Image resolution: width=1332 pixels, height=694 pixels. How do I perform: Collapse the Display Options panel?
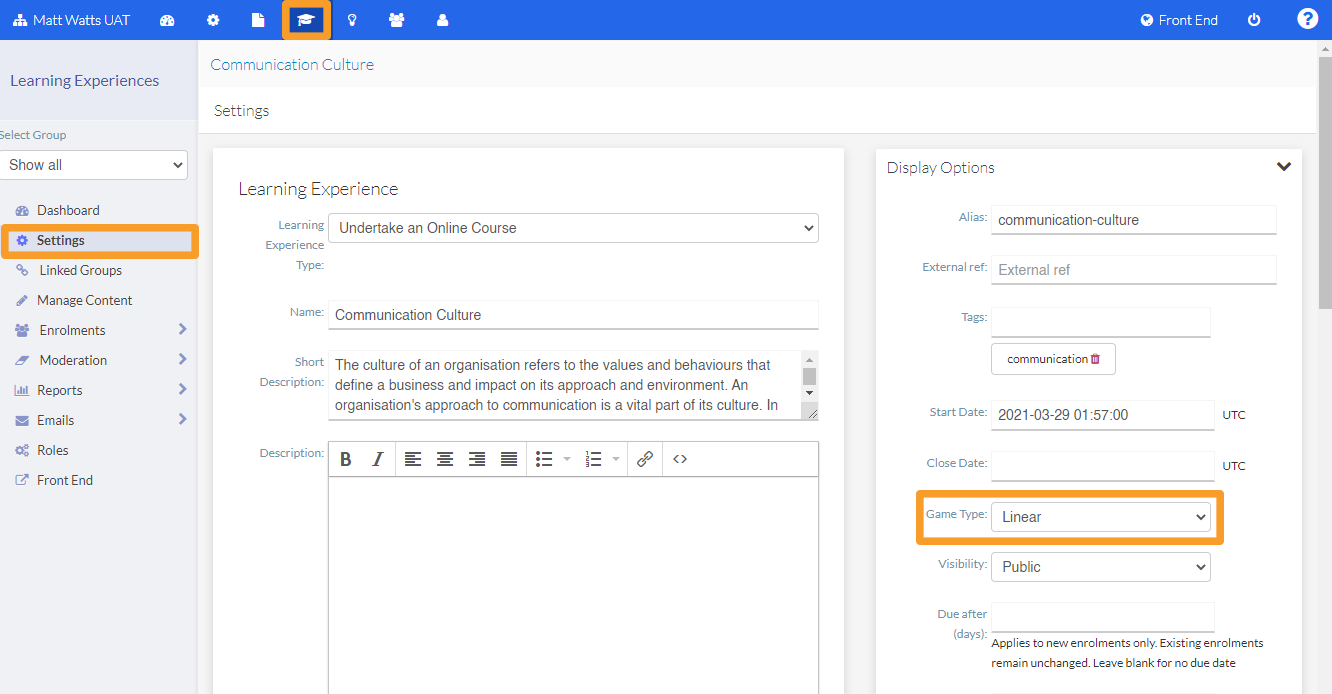pyautogui.click(x=1284, y=167)
